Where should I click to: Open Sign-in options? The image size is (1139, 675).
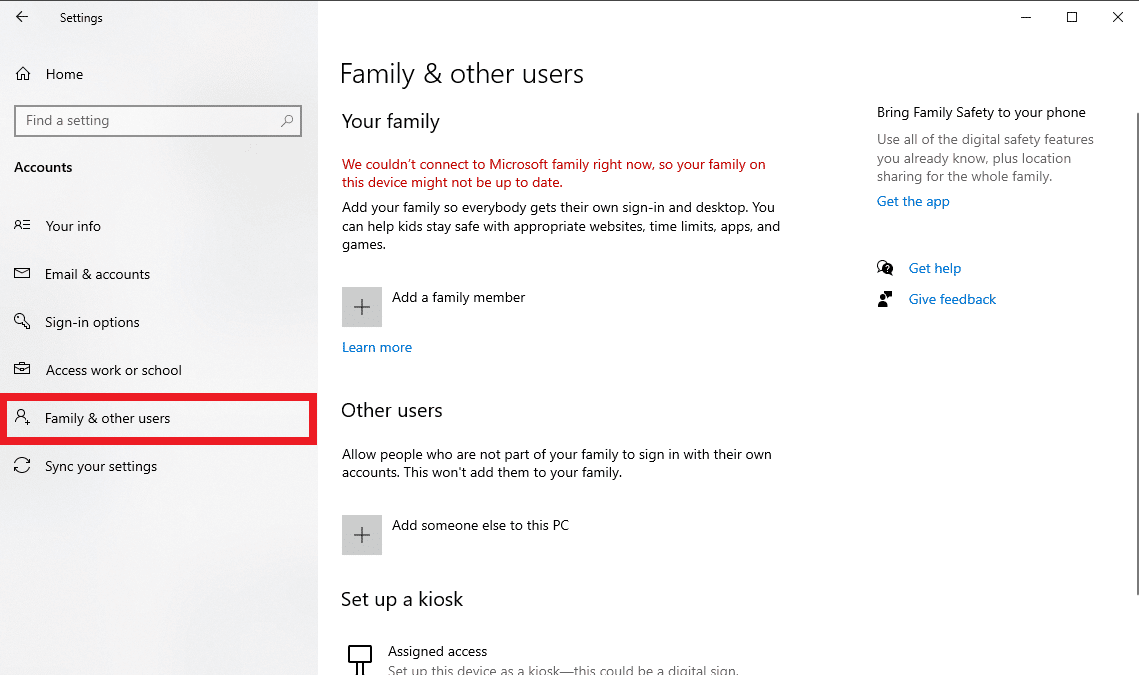92,322
